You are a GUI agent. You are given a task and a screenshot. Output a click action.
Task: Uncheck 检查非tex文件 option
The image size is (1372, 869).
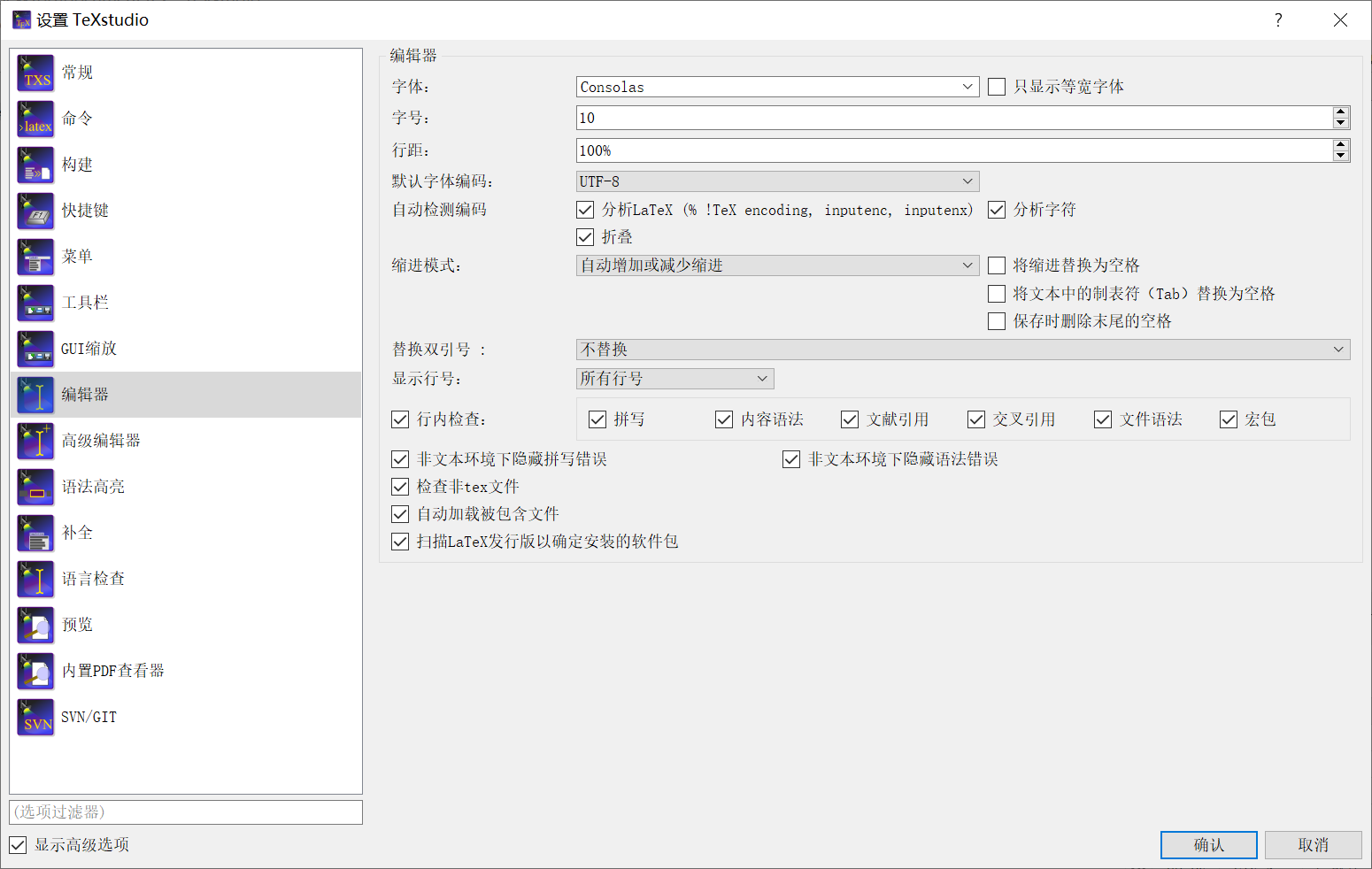pos(400,487)
